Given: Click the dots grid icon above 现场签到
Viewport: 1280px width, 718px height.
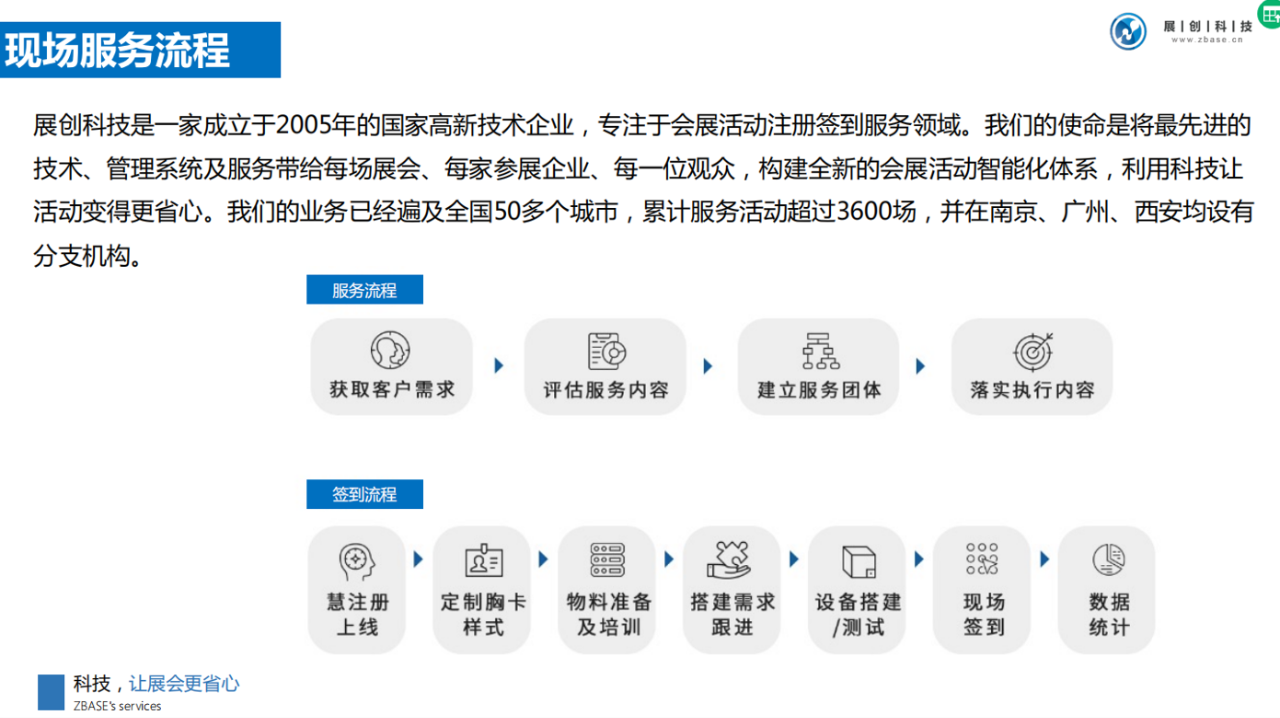Looking at the screenshot, I should [x=982, y=559].
